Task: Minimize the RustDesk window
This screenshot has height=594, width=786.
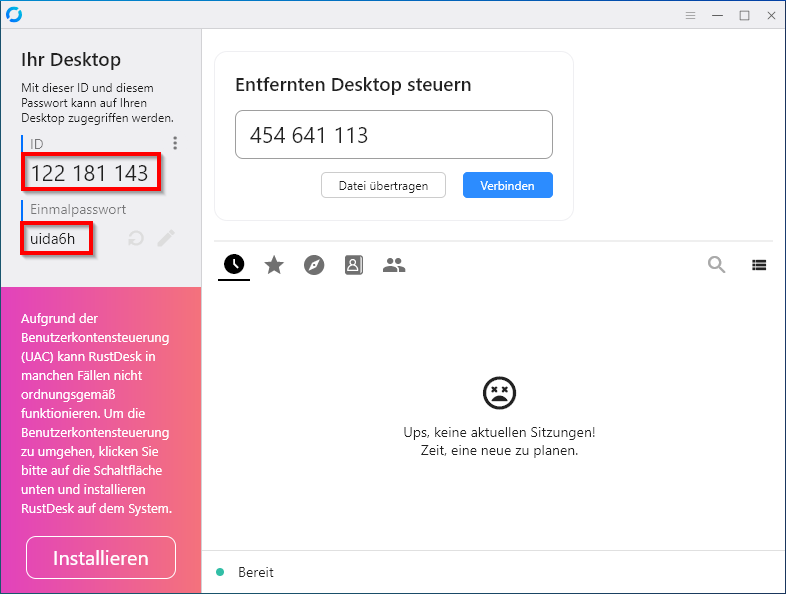Action: click(x=717, y=16)
